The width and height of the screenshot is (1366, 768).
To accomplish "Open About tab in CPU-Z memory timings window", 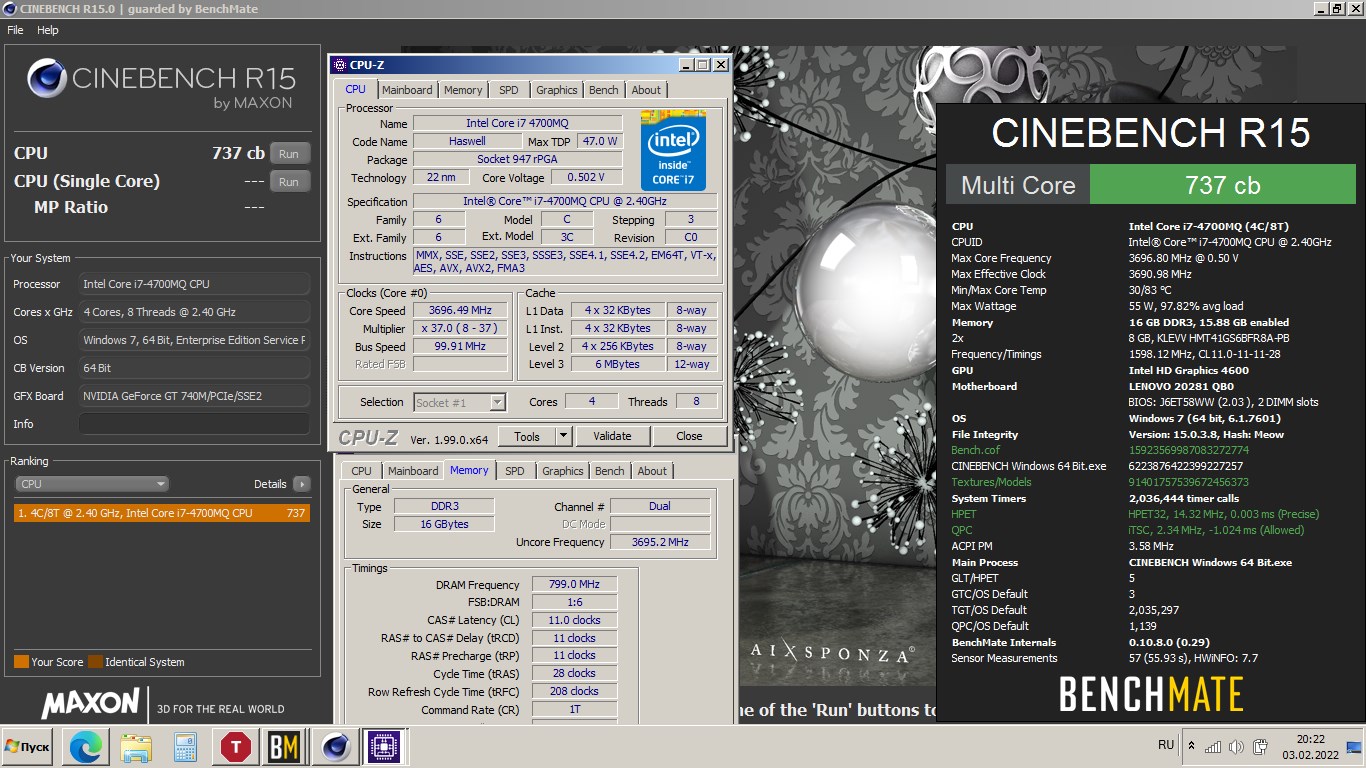I will [x=652, y=471].
